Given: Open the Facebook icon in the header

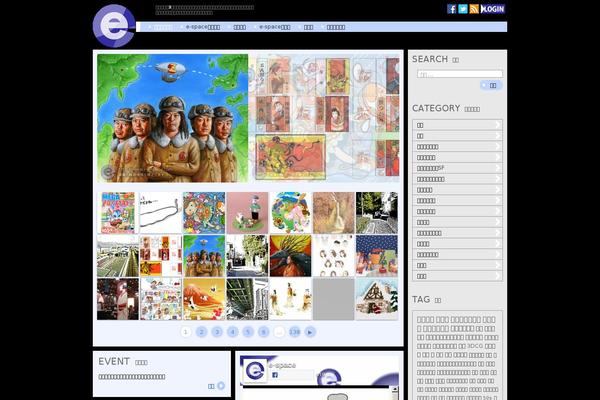Looking at the screenshot, I should (x=452, y=9).
